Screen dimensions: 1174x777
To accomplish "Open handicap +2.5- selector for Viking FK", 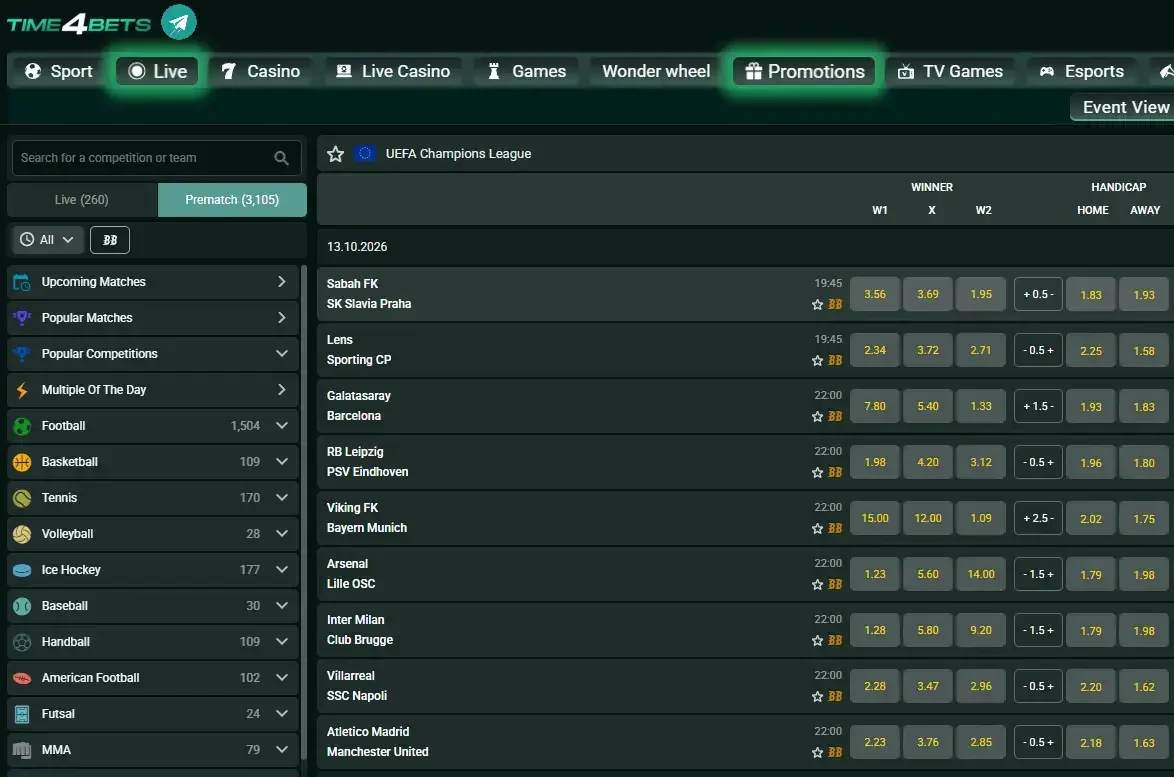I will pos(1038,518).
